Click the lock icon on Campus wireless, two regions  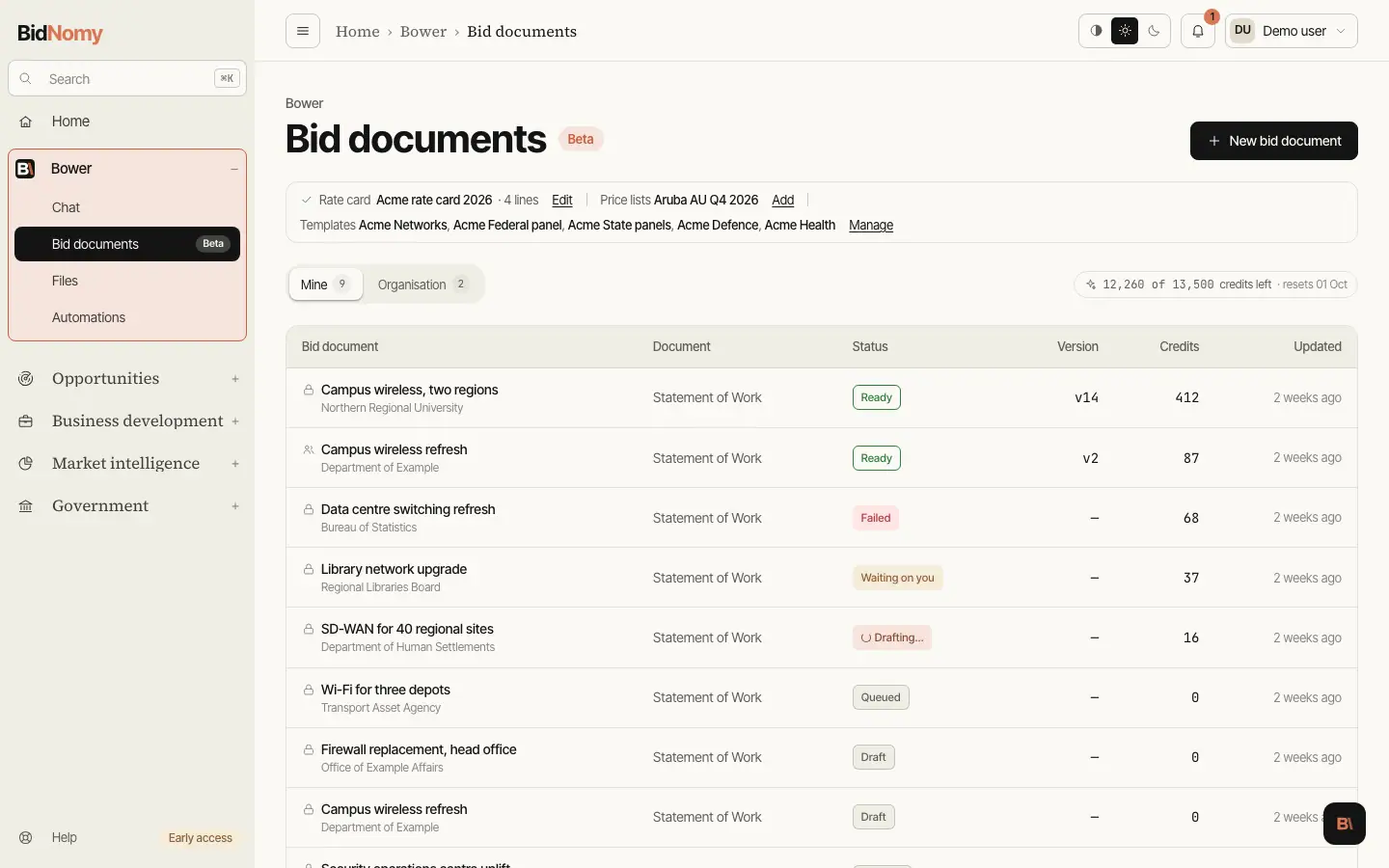[309, 390]
